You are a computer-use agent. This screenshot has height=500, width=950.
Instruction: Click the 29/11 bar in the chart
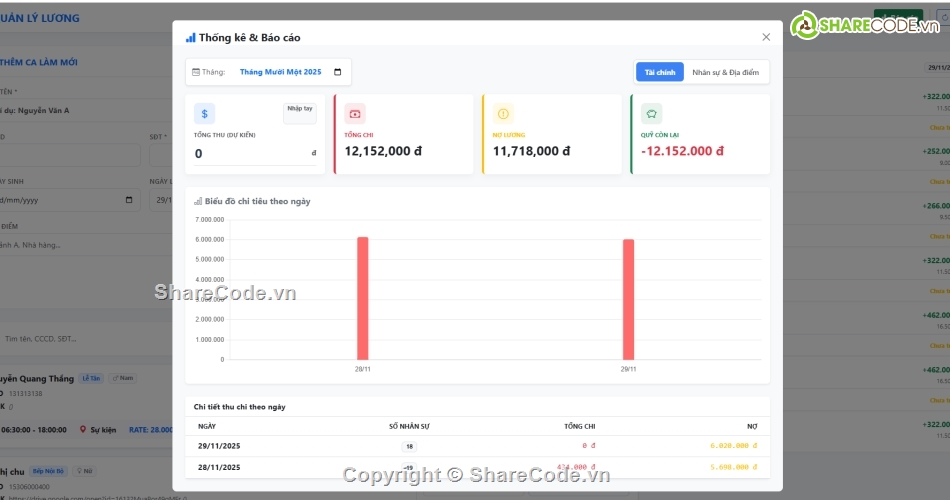click(x=628, y=299)
